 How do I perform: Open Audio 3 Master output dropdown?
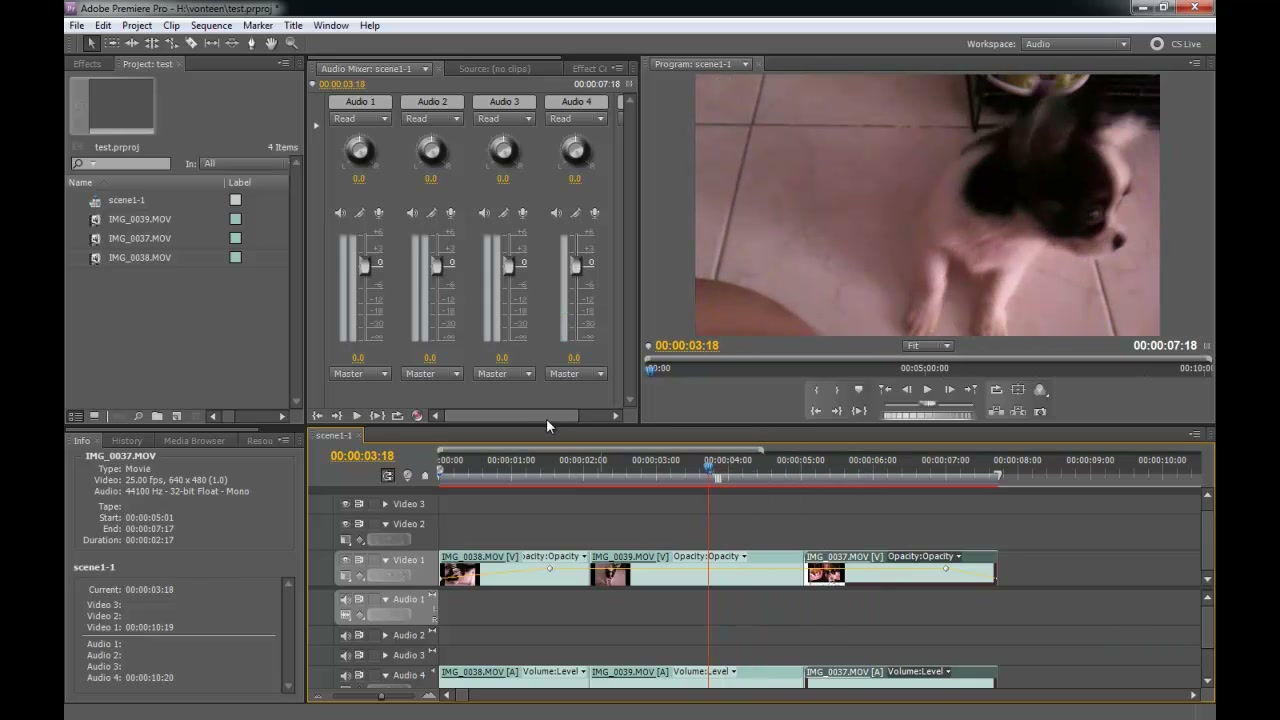pyautogui.click(x=504, y=374)
